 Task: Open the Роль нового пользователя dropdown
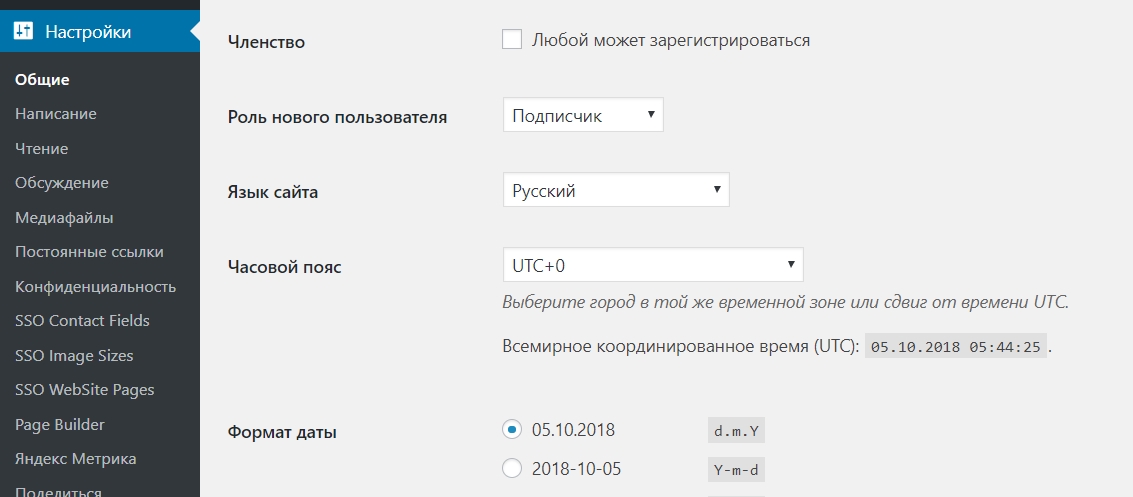(583, 116)
